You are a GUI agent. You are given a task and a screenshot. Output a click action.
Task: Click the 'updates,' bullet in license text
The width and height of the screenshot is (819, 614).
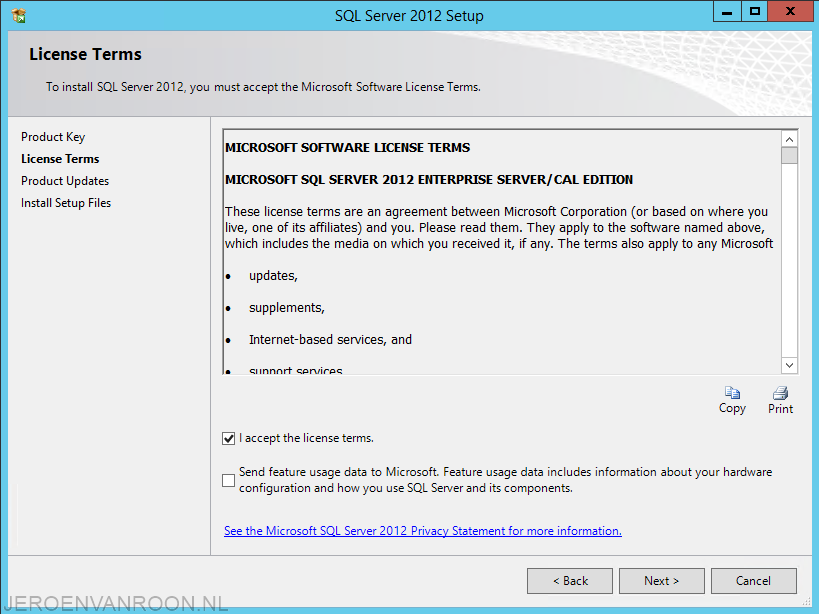point(273,276)
